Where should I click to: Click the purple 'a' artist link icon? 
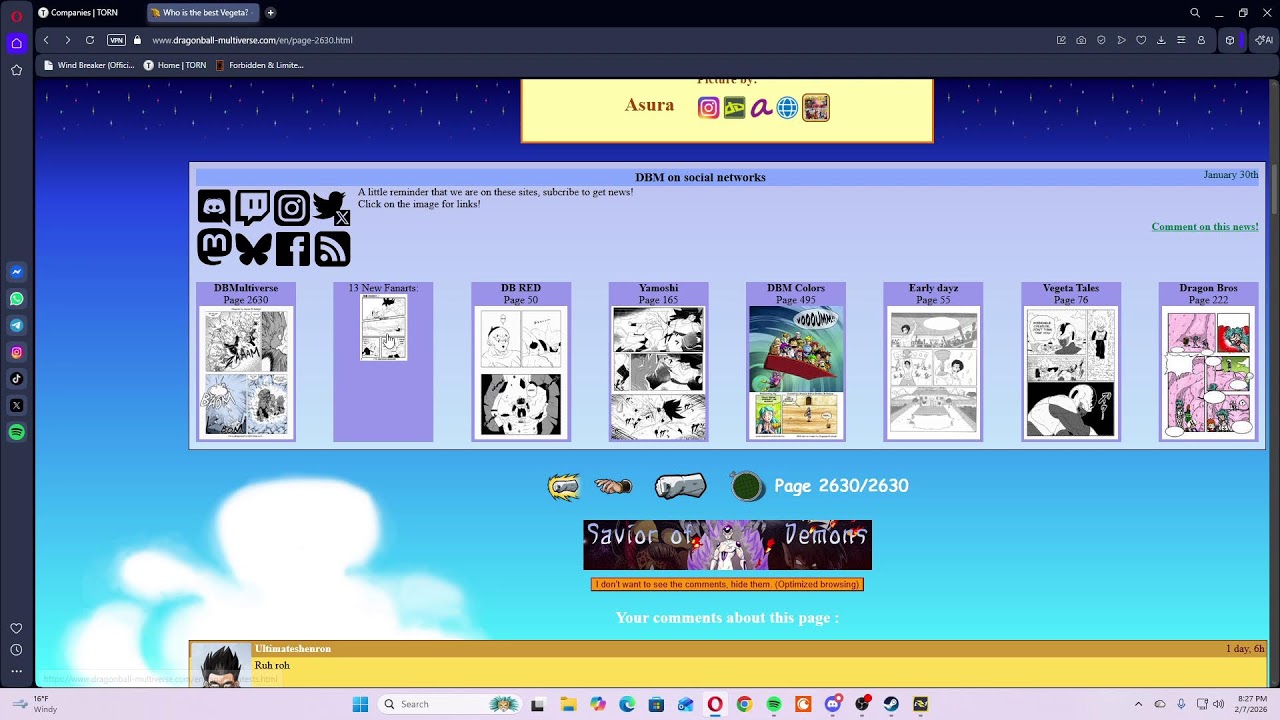[761, 108]
